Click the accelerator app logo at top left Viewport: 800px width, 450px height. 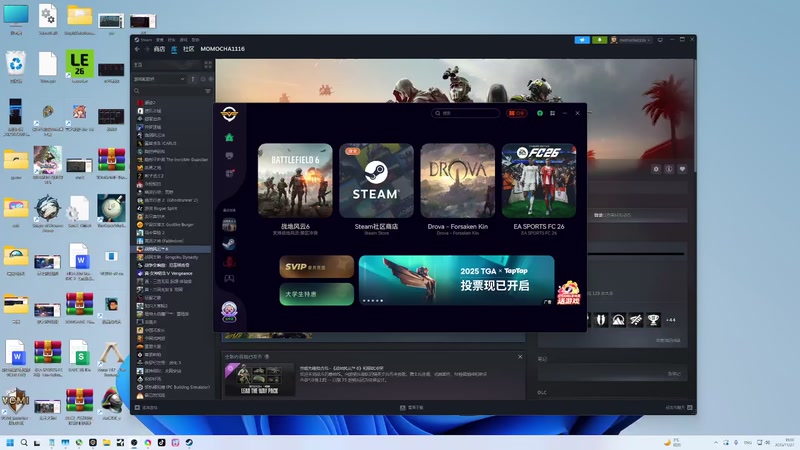[x=229, y=113]
